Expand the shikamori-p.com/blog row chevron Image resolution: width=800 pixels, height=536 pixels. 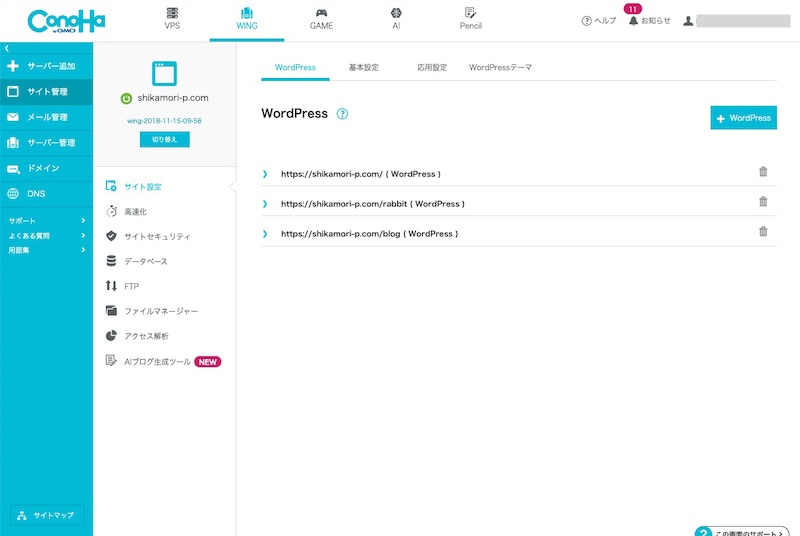pyautogui.click(x=265, y=233)
